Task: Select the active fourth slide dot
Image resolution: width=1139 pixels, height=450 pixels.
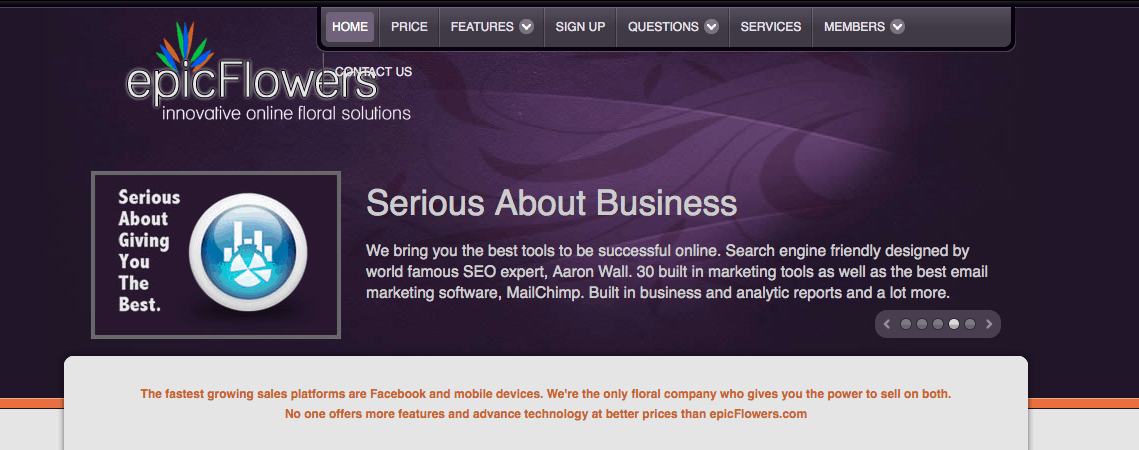Action: [954, 324]
